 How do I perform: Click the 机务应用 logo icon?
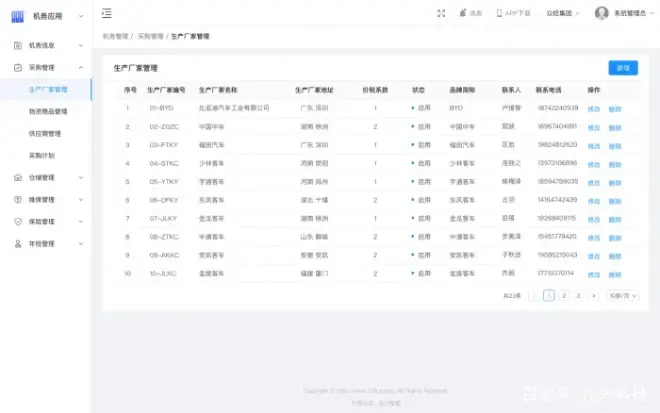click(17, 15)
